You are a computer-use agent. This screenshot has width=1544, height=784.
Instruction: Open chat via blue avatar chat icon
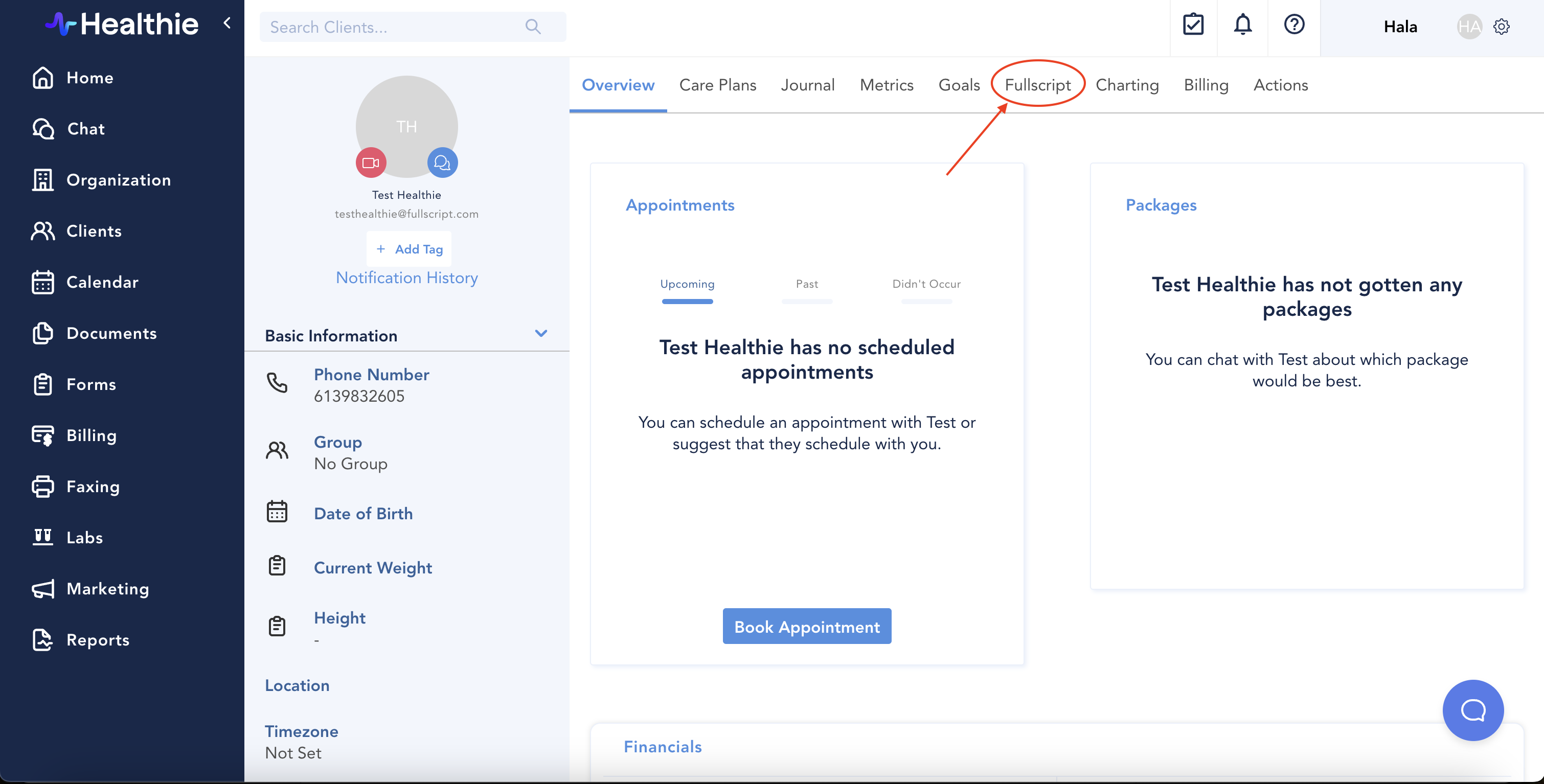[442, 163]
